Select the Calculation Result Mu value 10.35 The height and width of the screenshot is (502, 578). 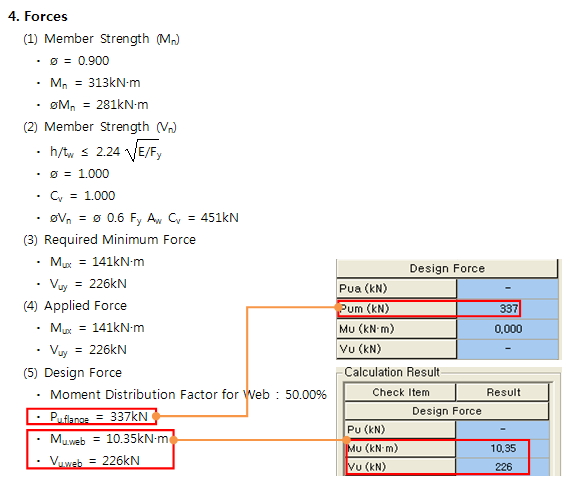[503, 448]
